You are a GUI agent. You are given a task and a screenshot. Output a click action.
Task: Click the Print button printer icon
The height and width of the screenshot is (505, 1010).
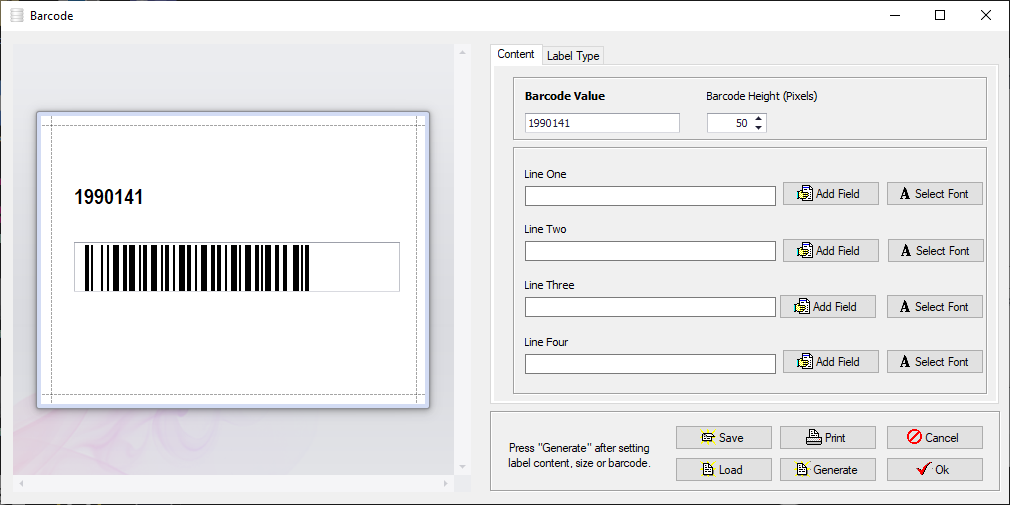(814, 438)
